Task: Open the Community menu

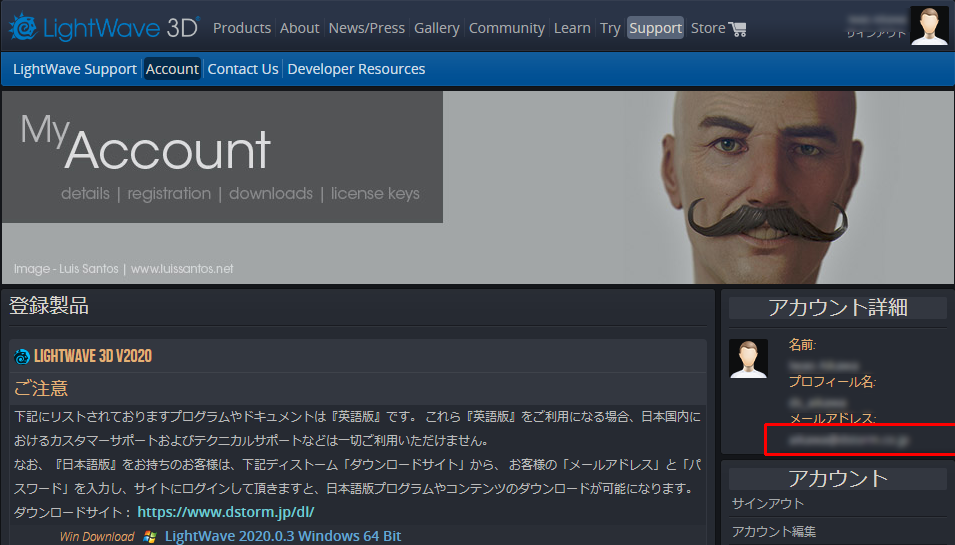Action: pyautogui.click(x=507, y=28)
